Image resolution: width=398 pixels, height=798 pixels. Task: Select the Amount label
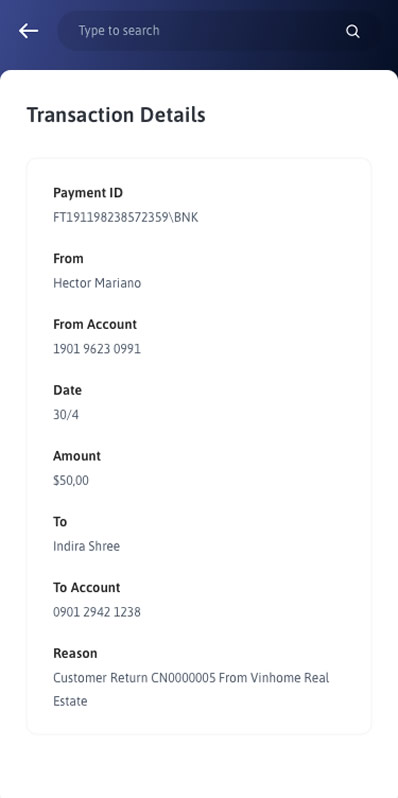click(77, 456)
